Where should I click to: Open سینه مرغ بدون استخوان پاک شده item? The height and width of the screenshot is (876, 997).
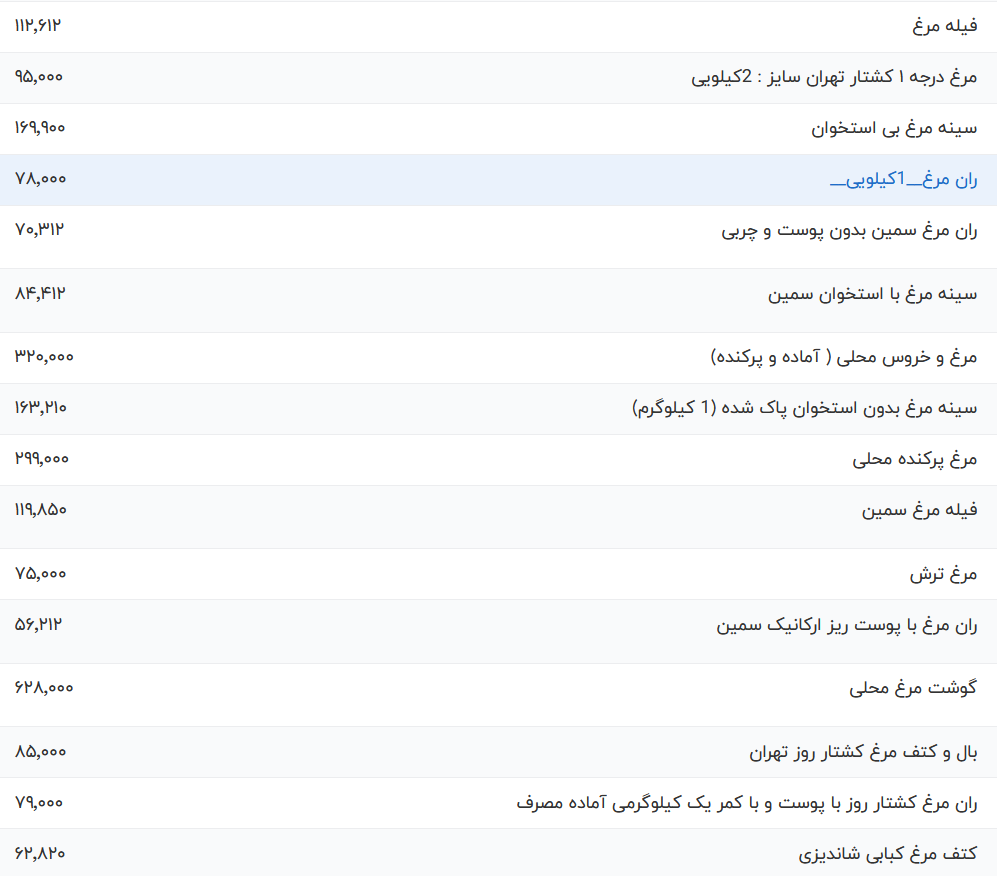click(805, 408)
